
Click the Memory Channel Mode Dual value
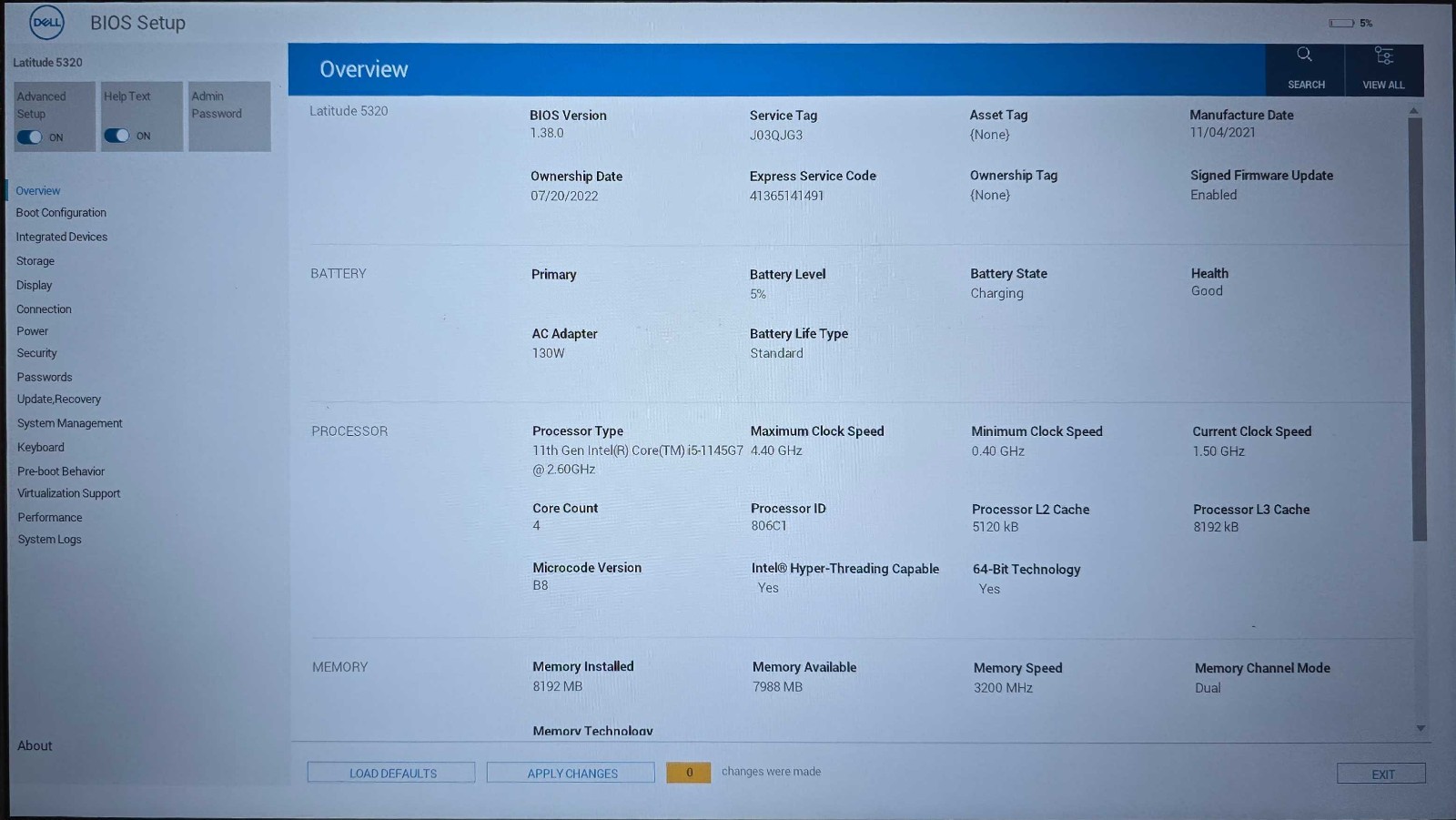(x=1208, y=688)
